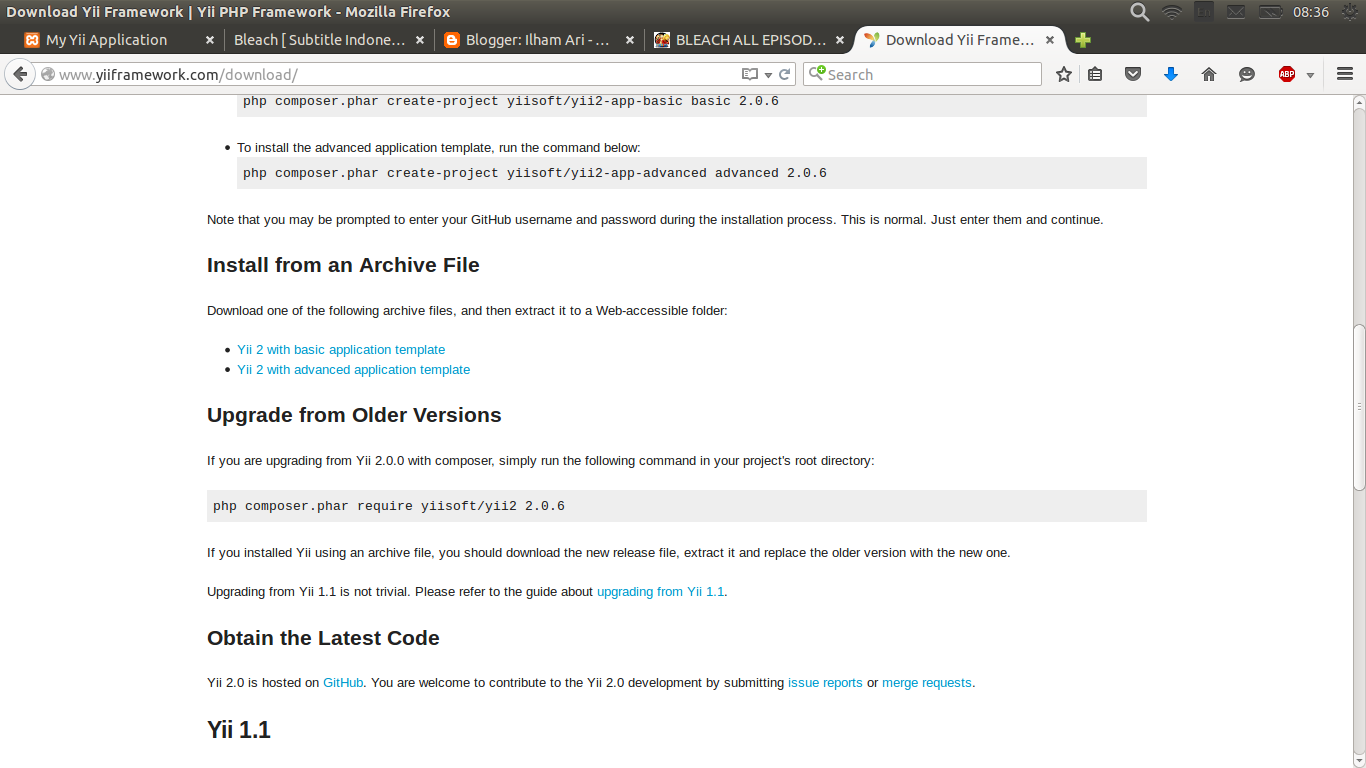Click the 08:36 clock
The width and height of the screenshot is (1366, 768).
pyautogui.click(x=1310, y=12)
